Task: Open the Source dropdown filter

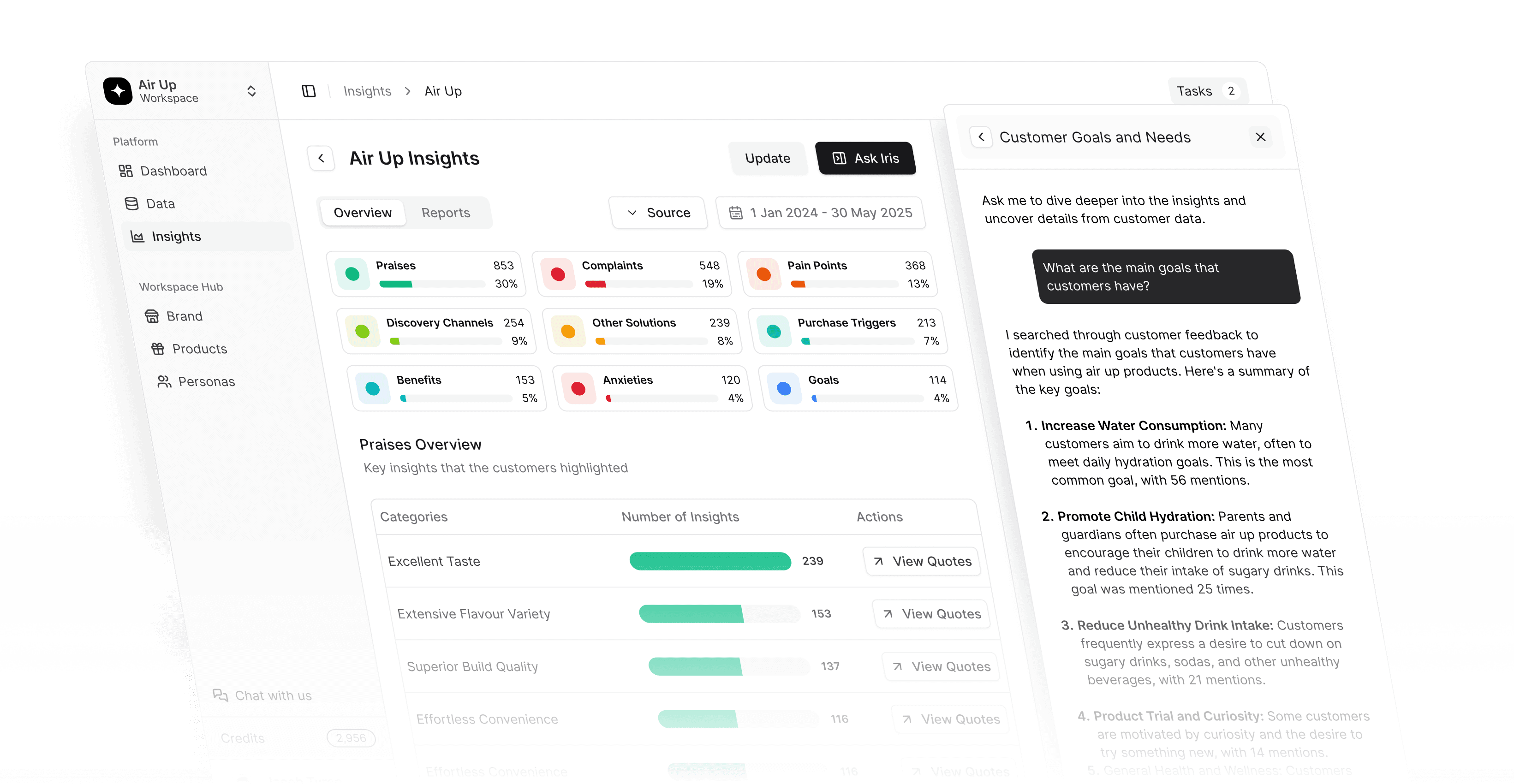Action: click(658, 213)
